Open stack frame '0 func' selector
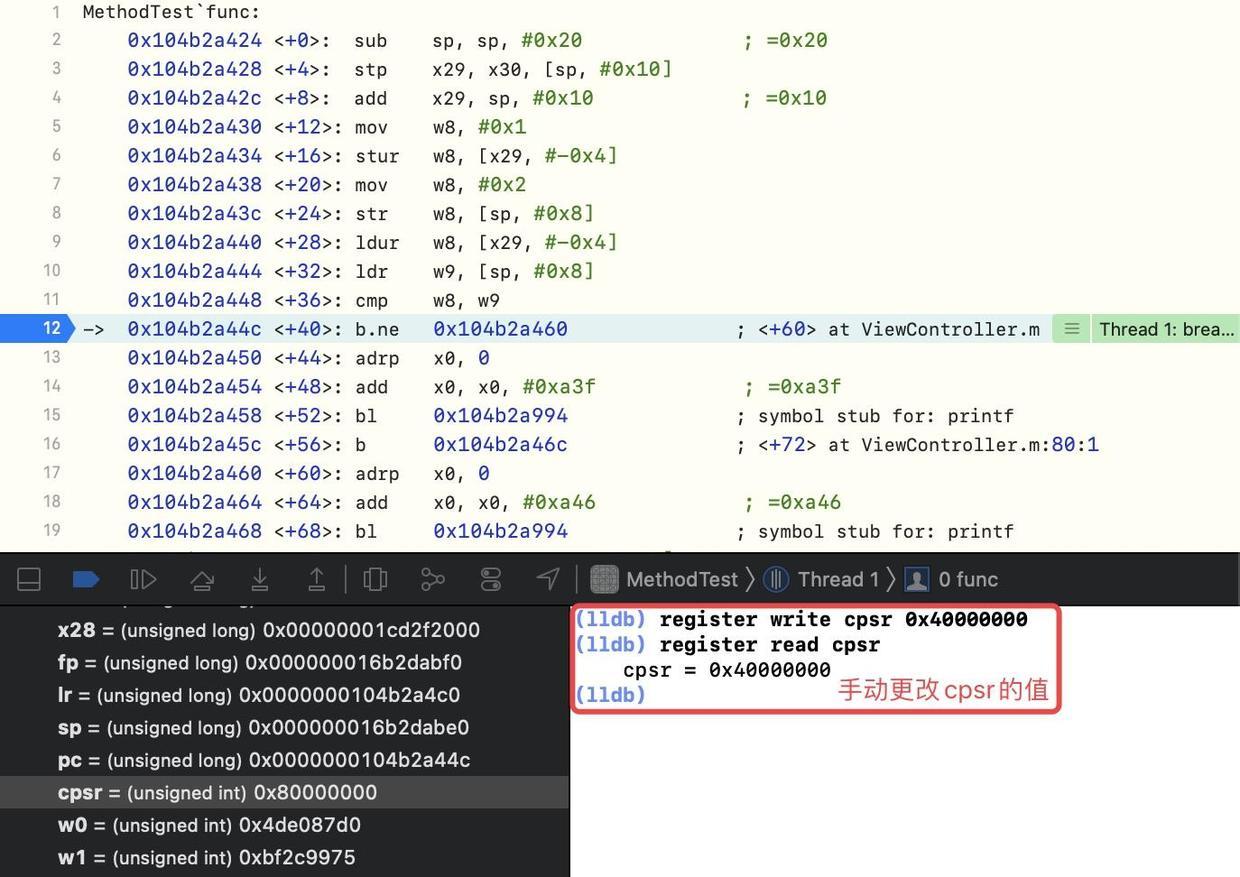Screen dimensions: 1240x877 pyautogui.click(x=951, y=579)
